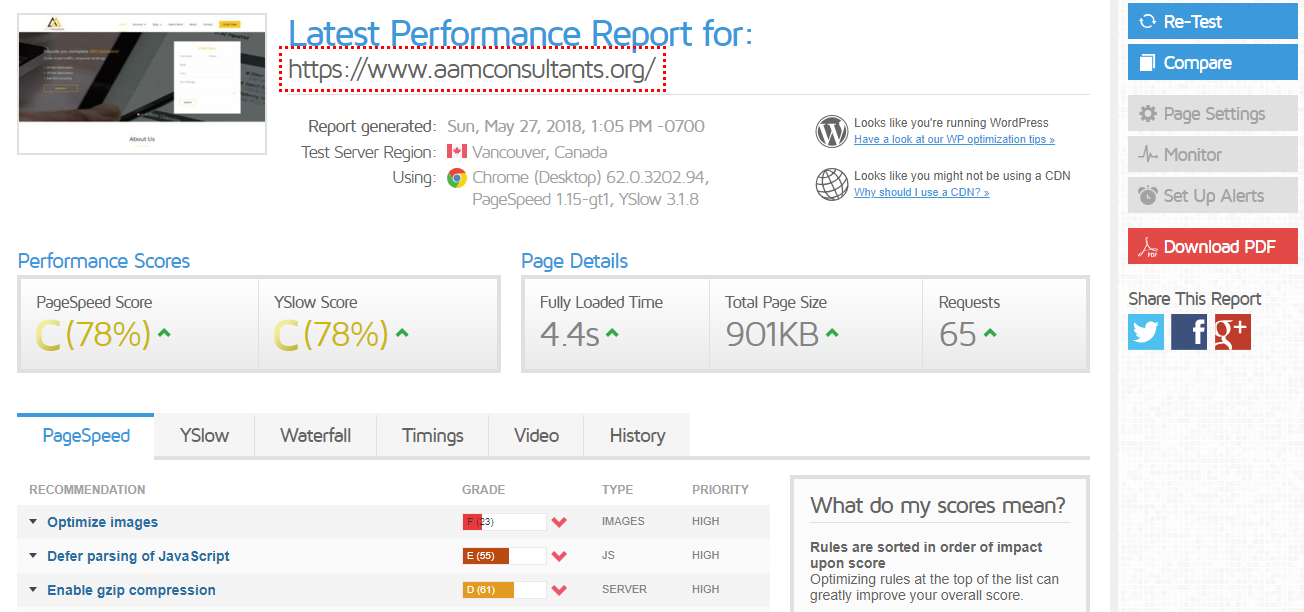Screen dimensions: 1304x612
Task: Open the WP optimization tips link
Action: coord(953,139)
